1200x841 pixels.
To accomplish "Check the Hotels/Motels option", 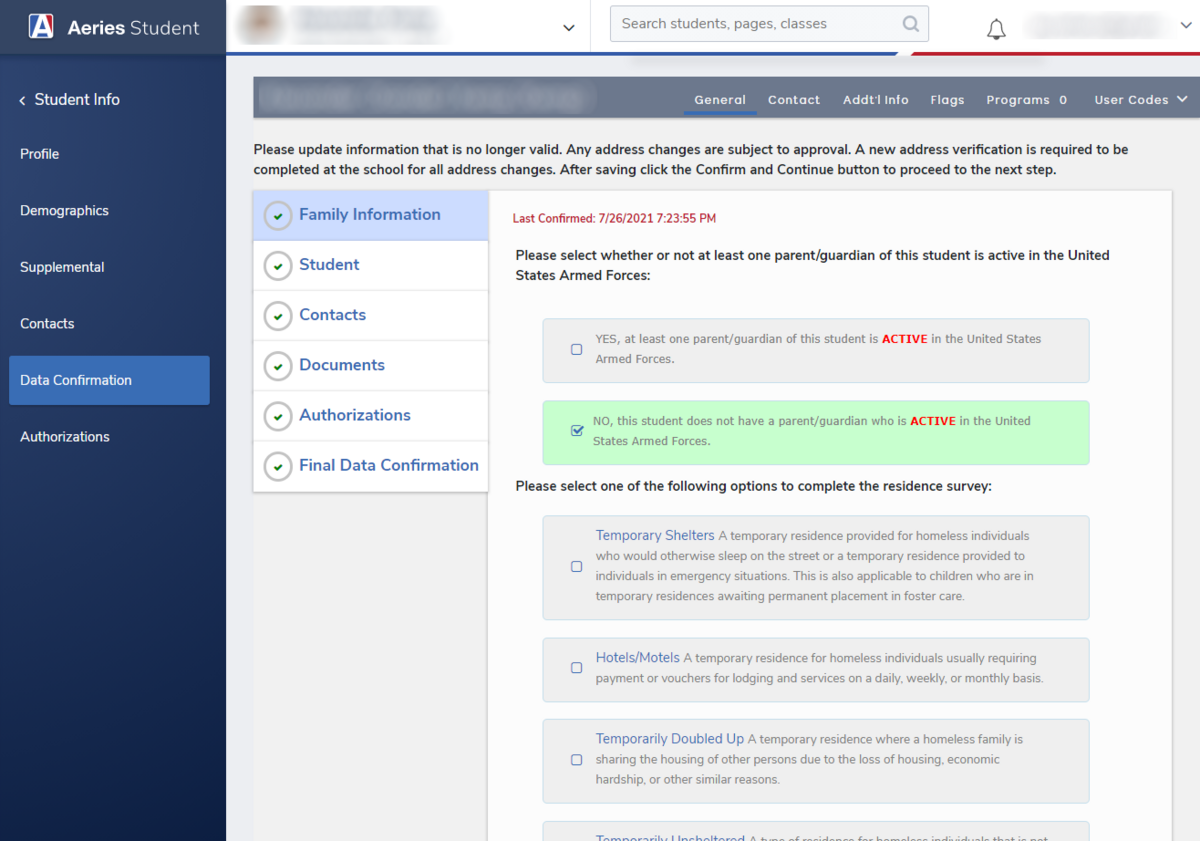I will coord(576,668).
